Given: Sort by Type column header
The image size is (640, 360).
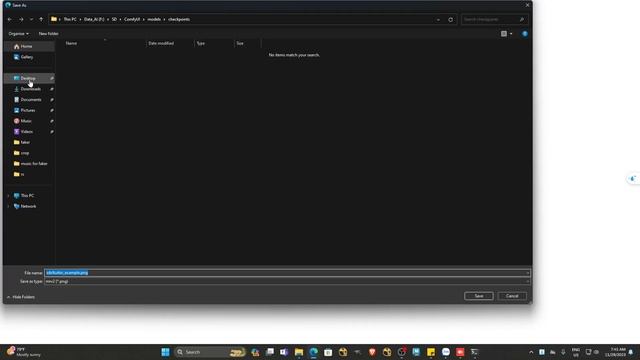Looking at the screenshot, I should tap(200, 43).
